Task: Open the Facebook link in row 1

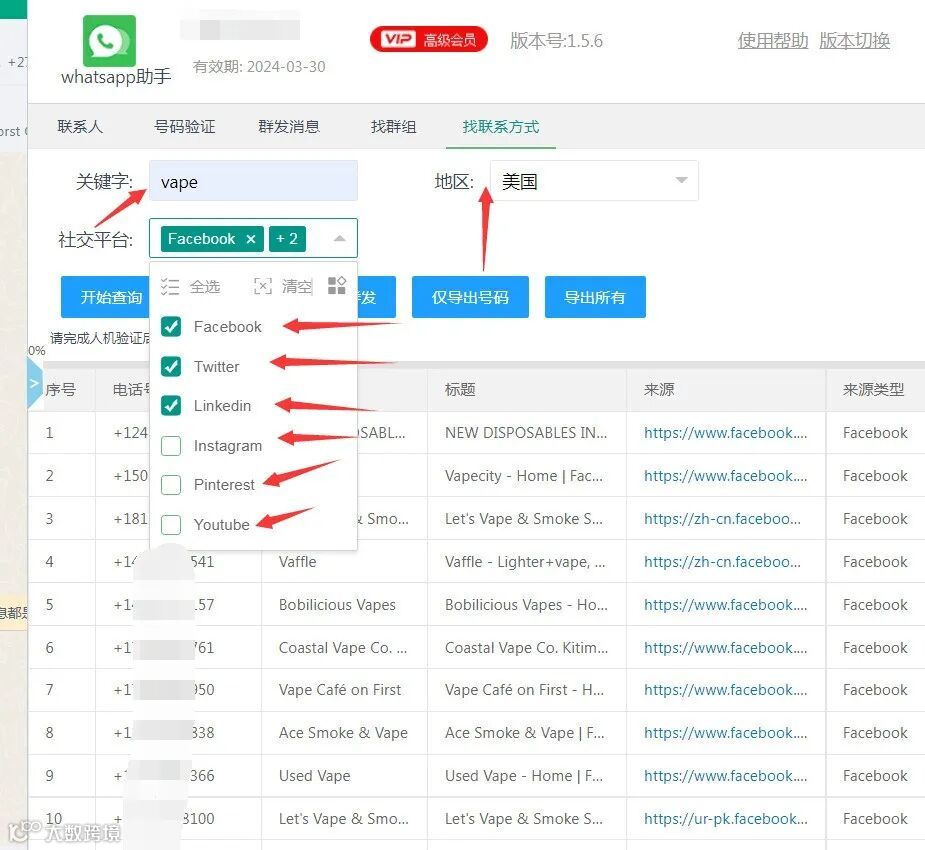Action: pos(726,432)
